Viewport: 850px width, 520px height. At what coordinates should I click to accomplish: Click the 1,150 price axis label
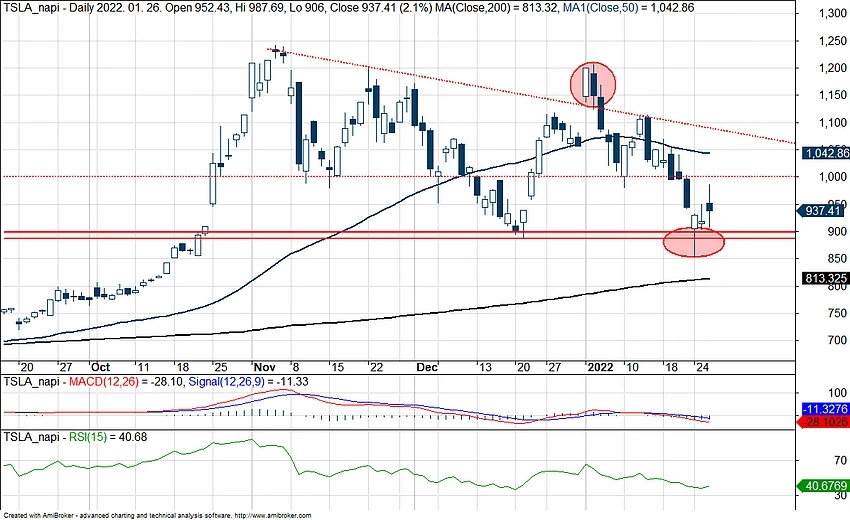click(831, 95)
